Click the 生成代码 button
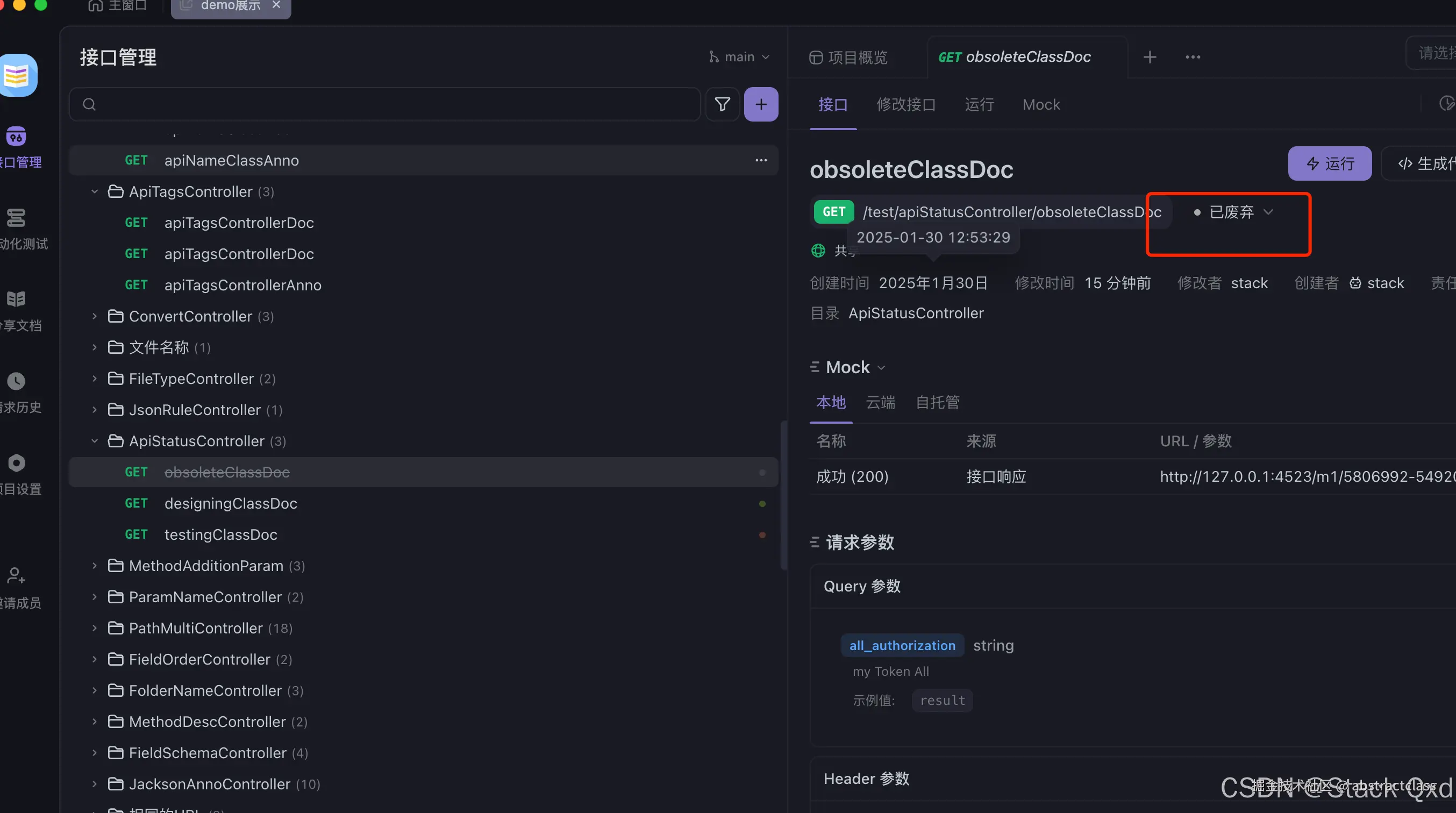1456x813 pixels. [1420, 164]
